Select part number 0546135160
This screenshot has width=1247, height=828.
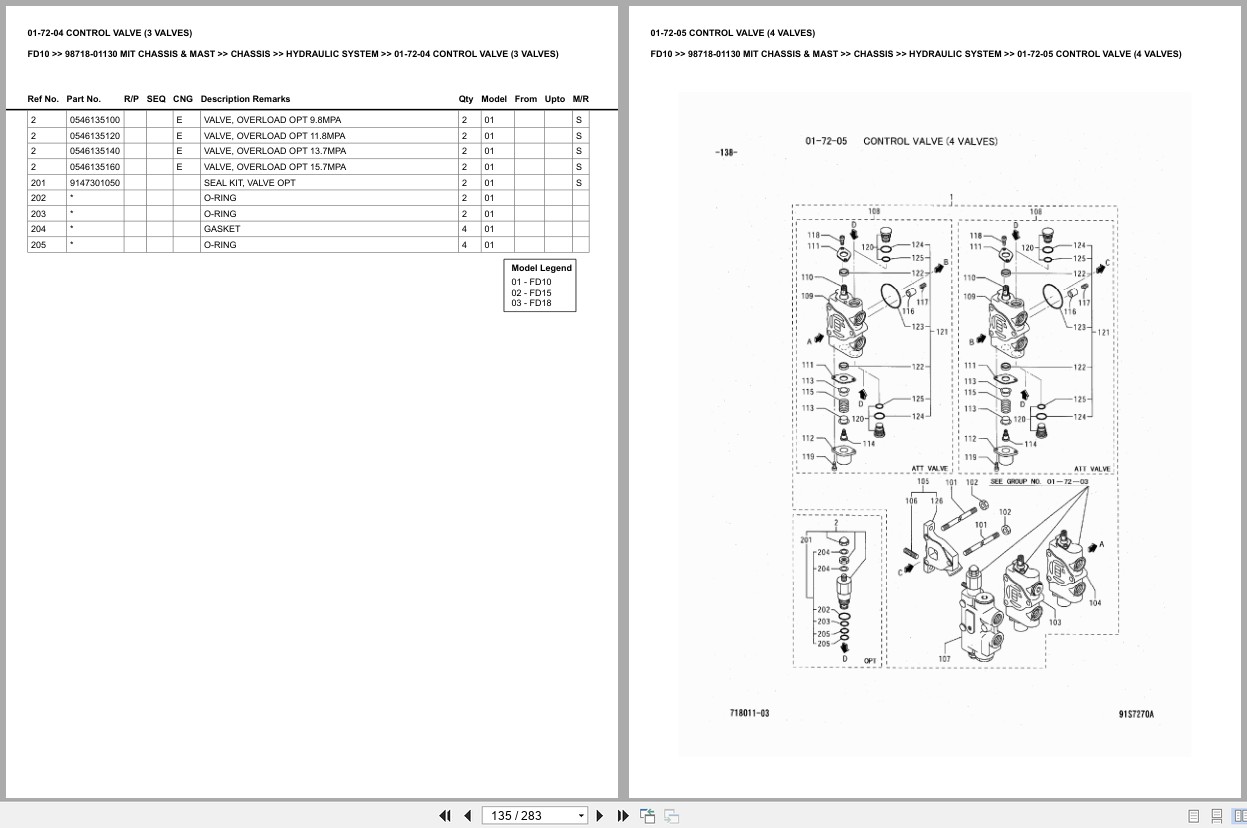95,167
